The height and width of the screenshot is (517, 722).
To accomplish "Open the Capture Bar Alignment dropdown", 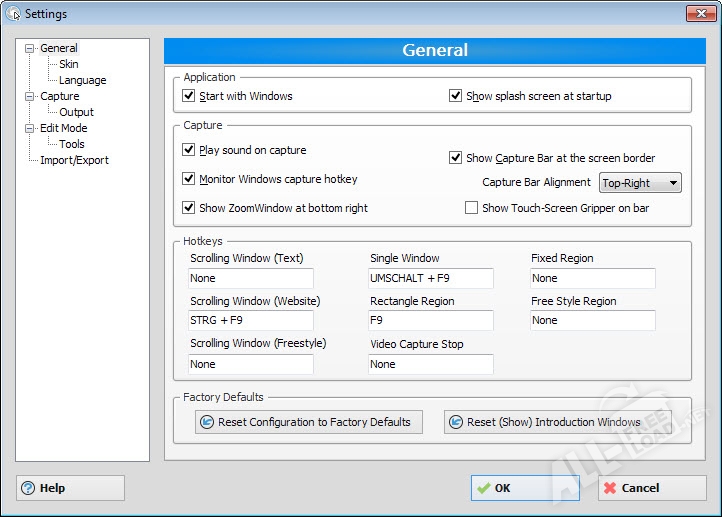I will pos(640,183).
